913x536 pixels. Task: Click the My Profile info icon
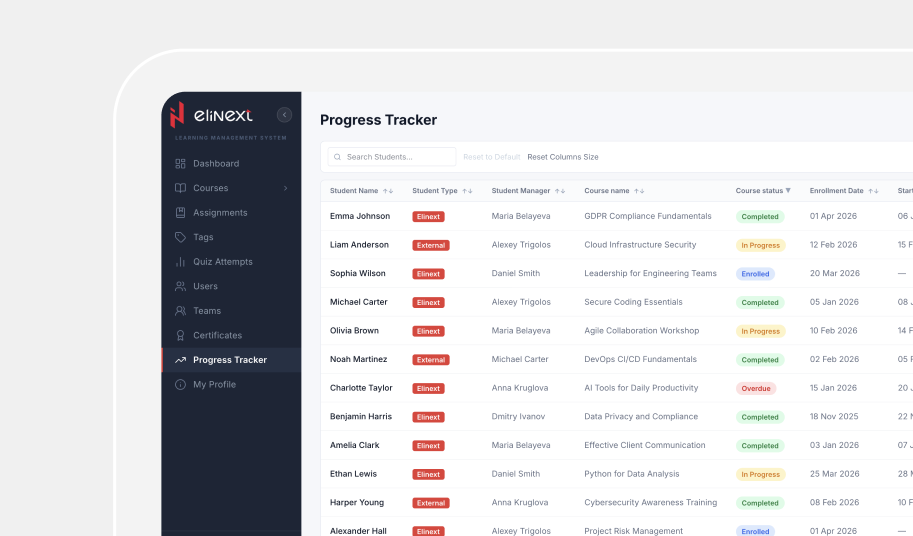[x=181, y=384]
